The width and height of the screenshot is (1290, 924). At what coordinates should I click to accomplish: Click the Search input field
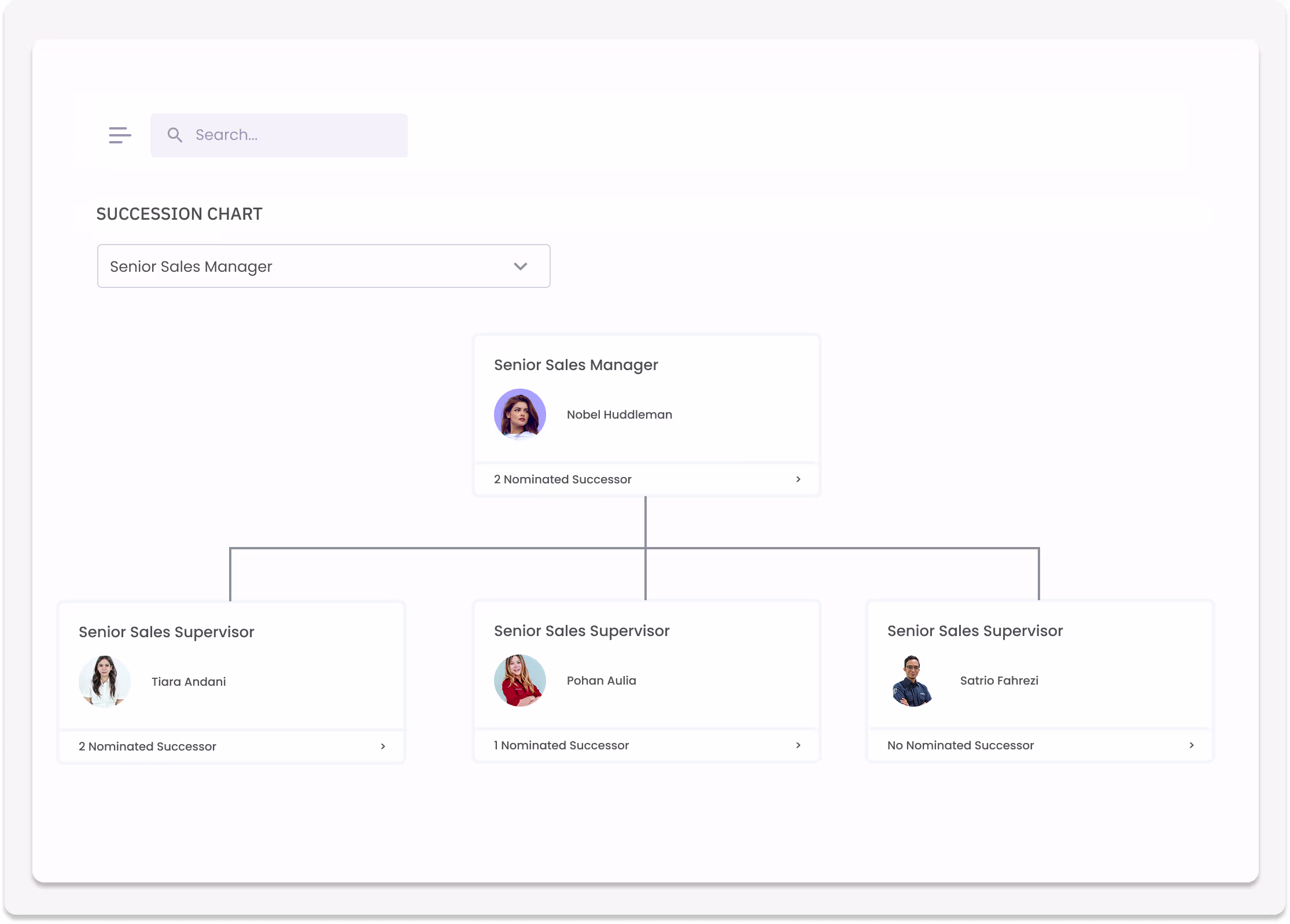(x=279, y=135)
